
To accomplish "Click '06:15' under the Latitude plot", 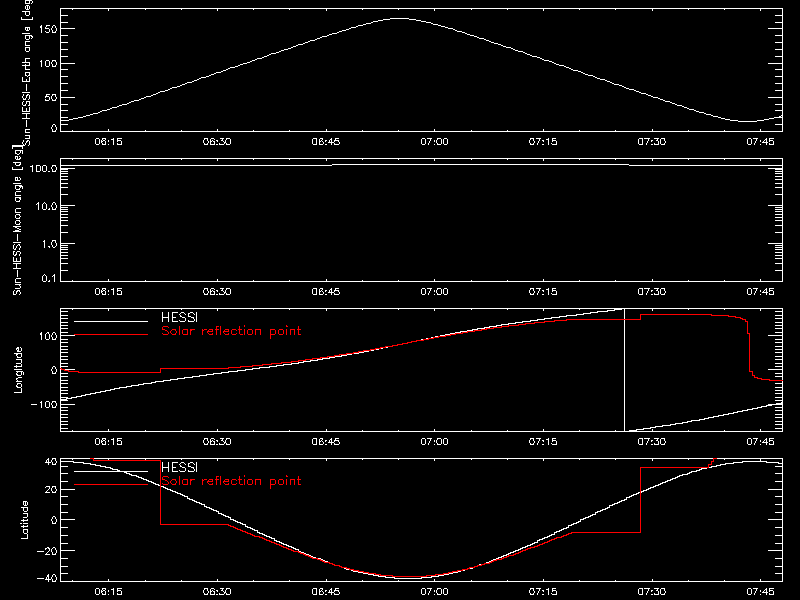I will click(x=108, y=591).
